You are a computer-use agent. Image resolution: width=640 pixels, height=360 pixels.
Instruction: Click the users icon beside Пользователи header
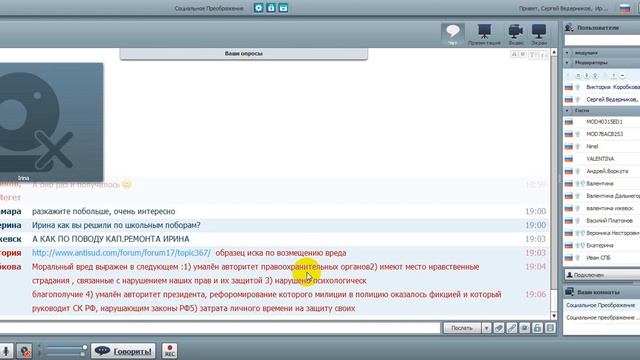(x=569, y=27)
